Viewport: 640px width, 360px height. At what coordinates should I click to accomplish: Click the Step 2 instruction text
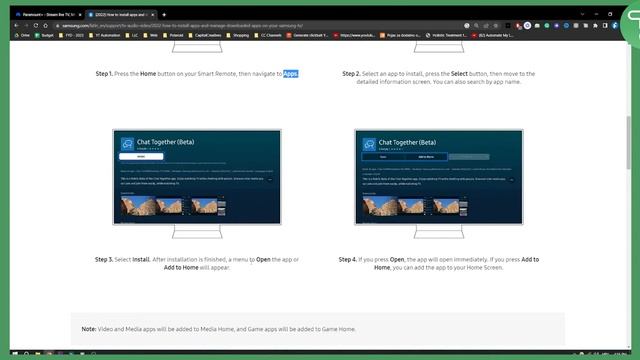point(439,78)
